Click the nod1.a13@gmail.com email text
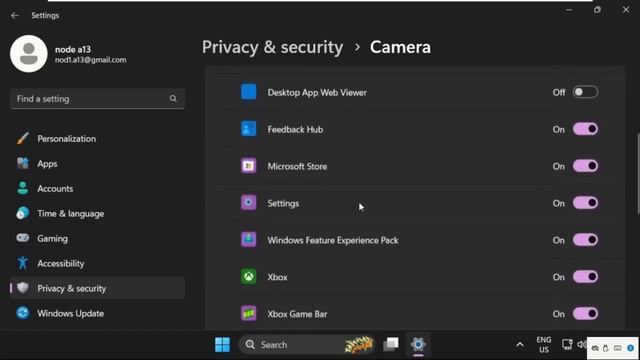The height and width of the screenshot is (360, 640). click(91, 60)
